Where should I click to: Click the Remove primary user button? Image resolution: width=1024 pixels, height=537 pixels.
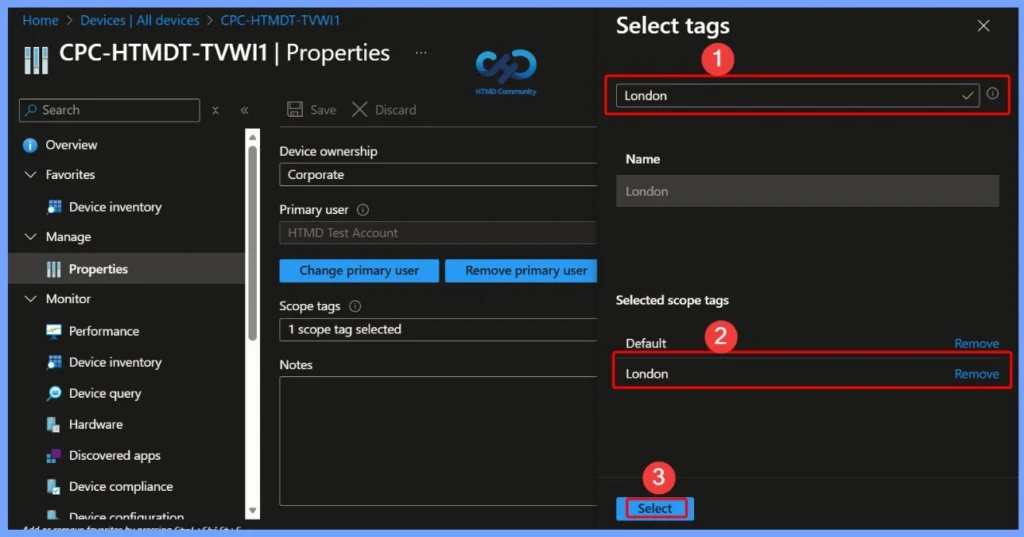coord(521,270)
